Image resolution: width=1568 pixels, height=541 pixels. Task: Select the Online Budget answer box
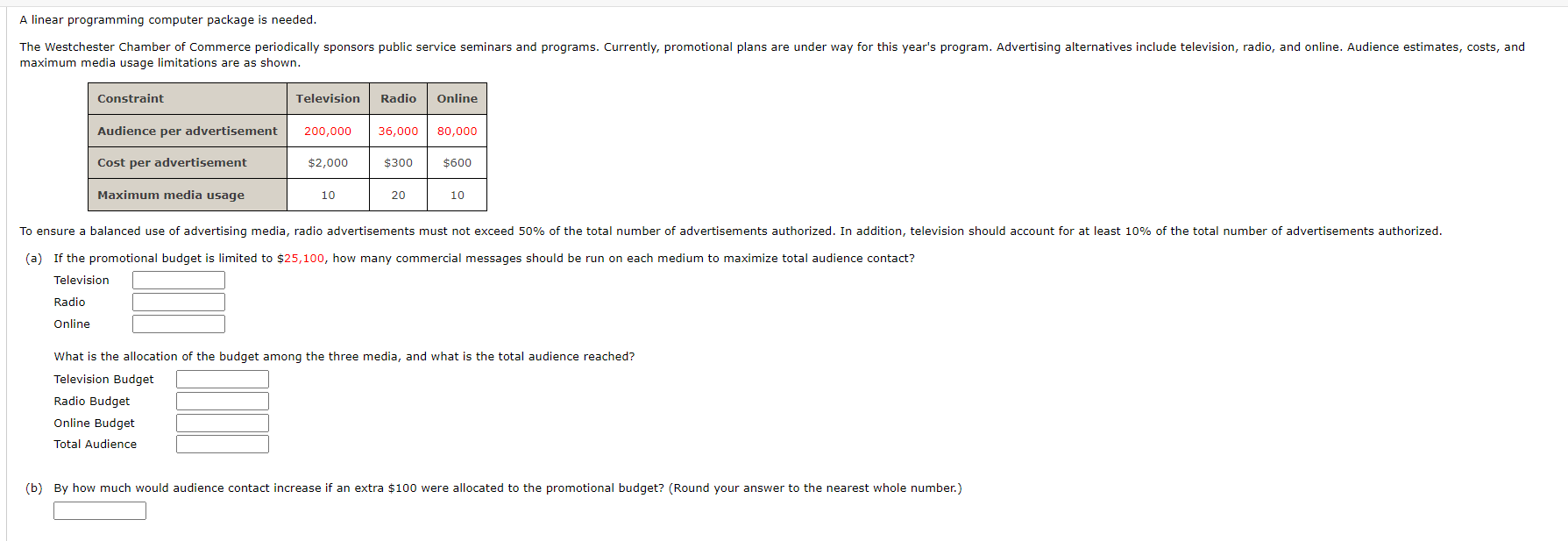click(223, 423)
